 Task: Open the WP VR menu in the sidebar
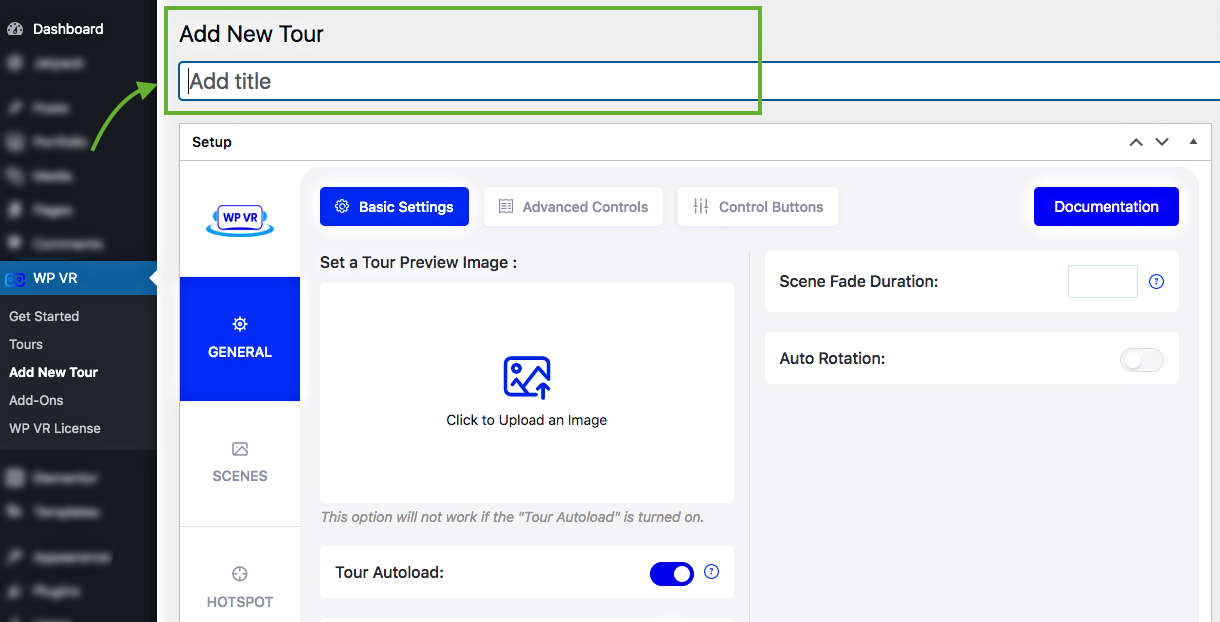[78, 279]
